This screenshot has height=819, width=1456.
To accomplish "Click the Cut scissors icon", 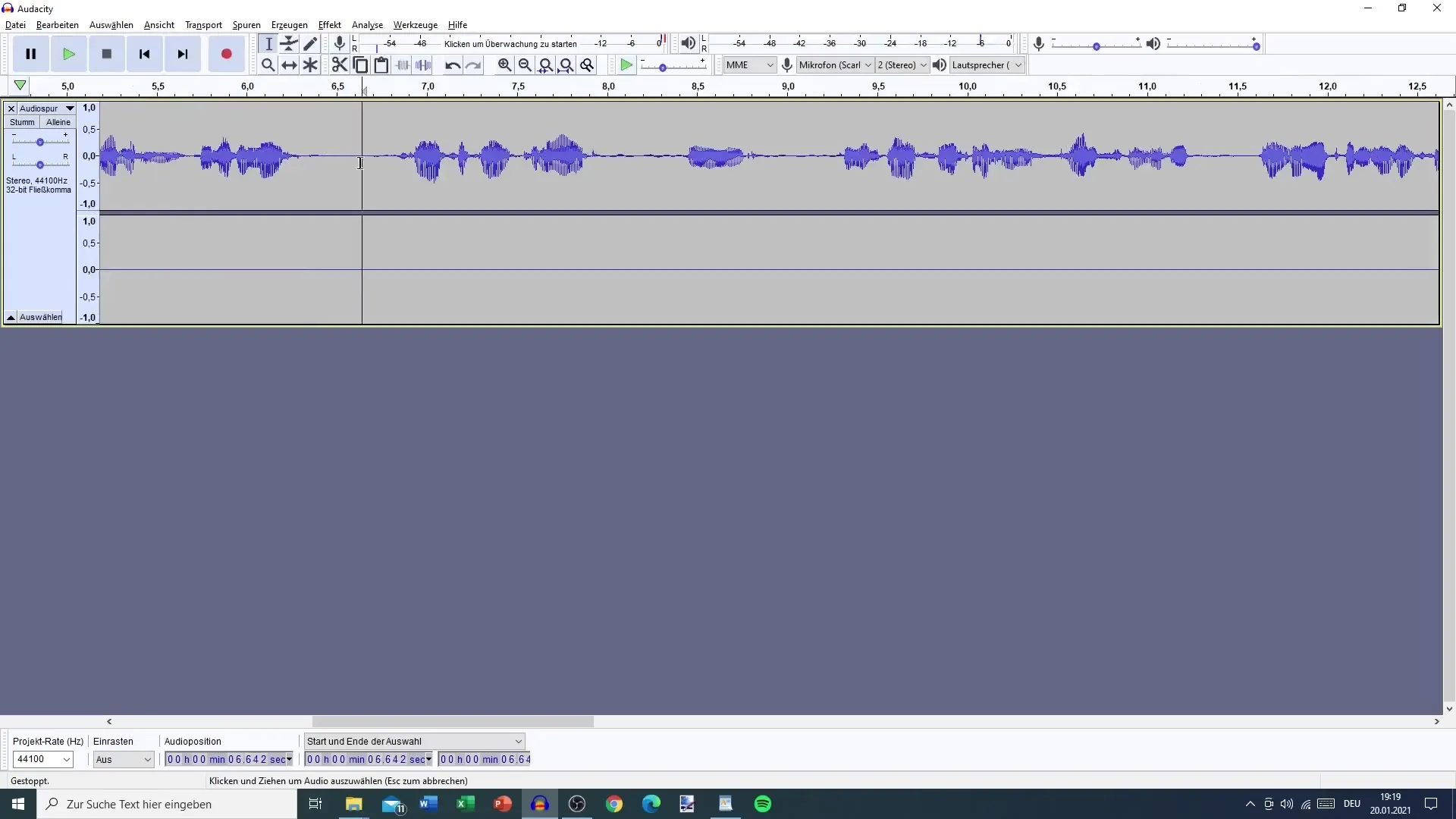I will click(340, 65).
